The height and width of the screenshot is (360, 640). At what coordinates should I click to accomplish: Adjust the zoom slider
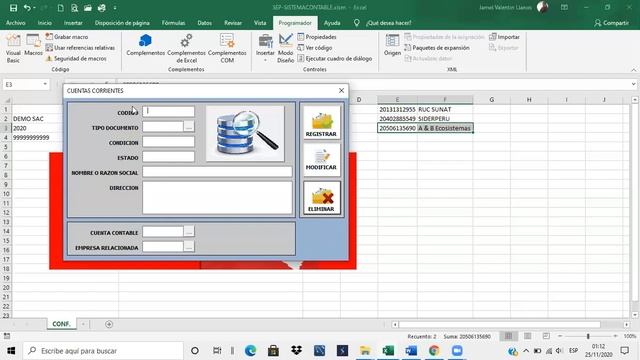(588, 336)
